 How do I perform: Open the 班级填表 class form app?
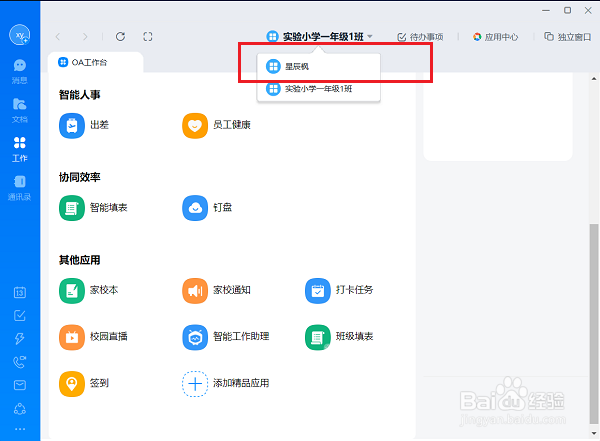tap(339, 337)
